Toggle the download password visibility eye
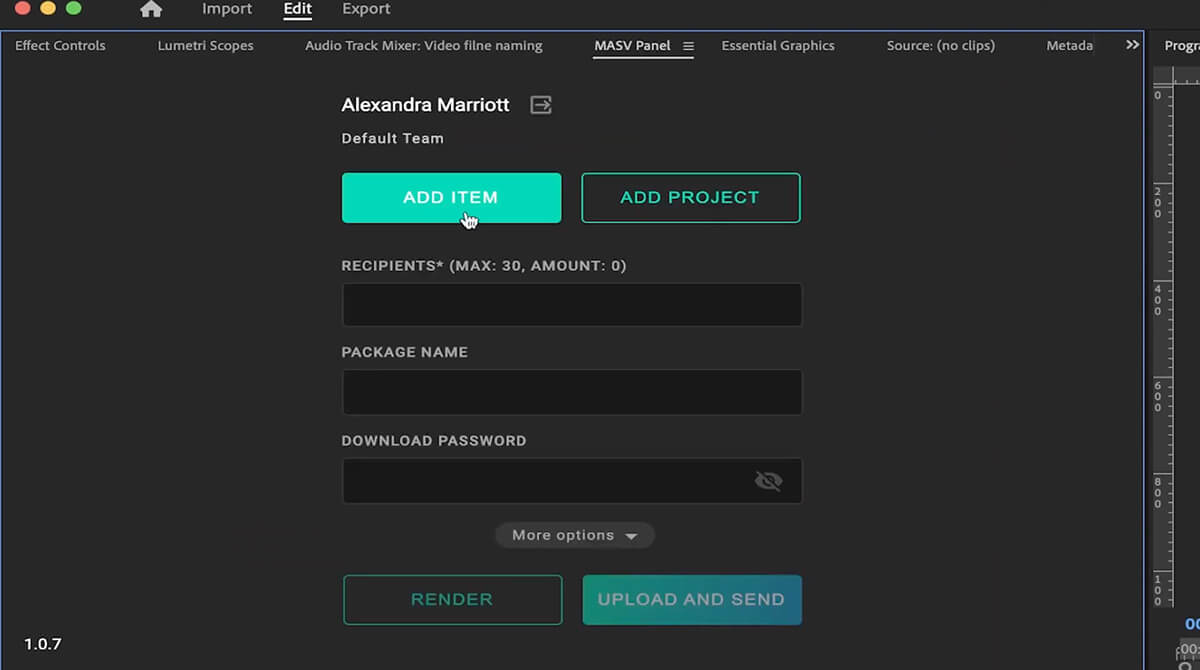Image resolution: width=1200 pixels, height=670 pixels. 768,480
